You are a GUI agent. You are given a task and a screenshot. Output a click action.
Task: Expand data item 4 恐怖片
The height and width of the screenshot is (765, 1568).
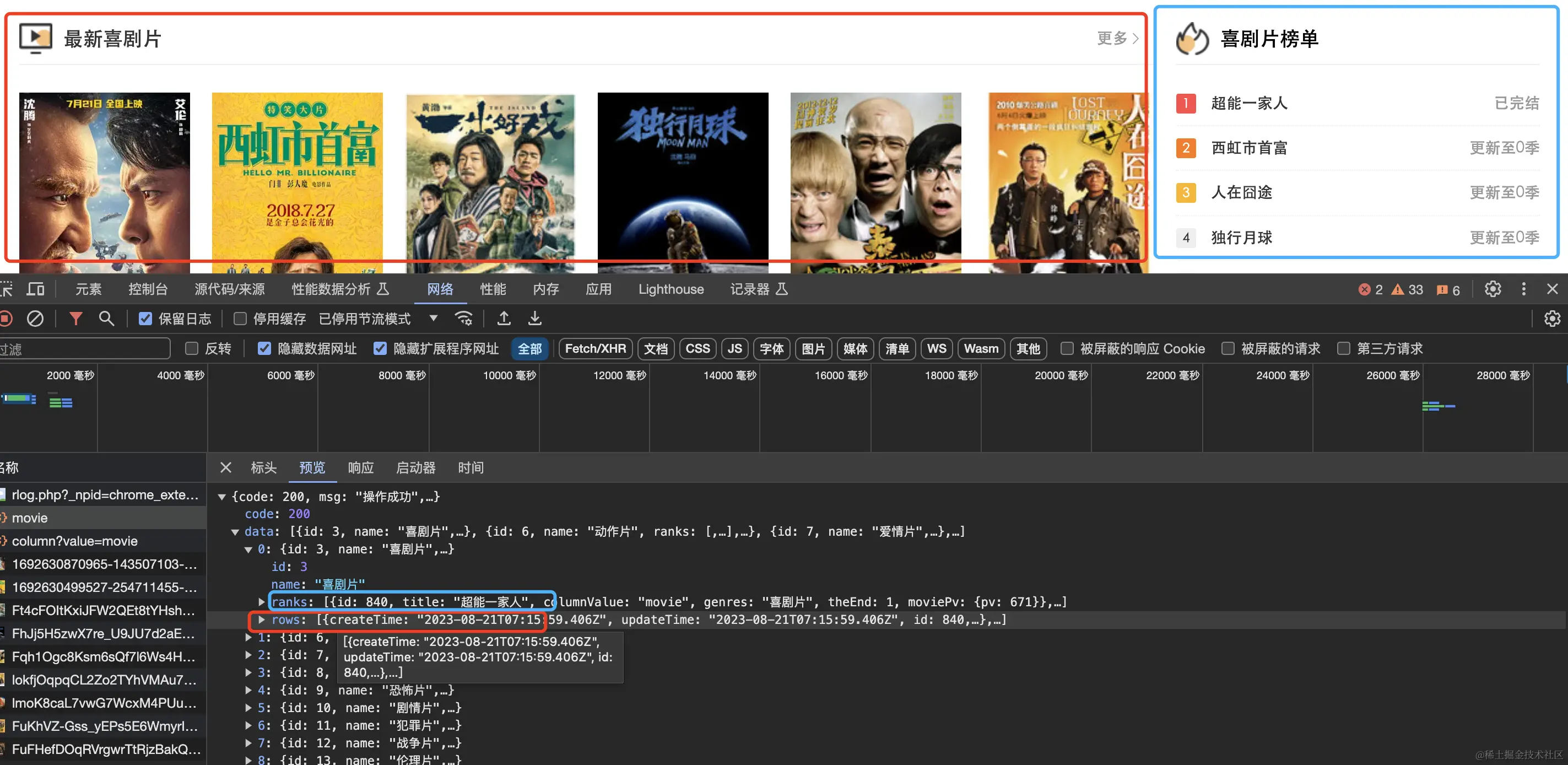(248, 690)
